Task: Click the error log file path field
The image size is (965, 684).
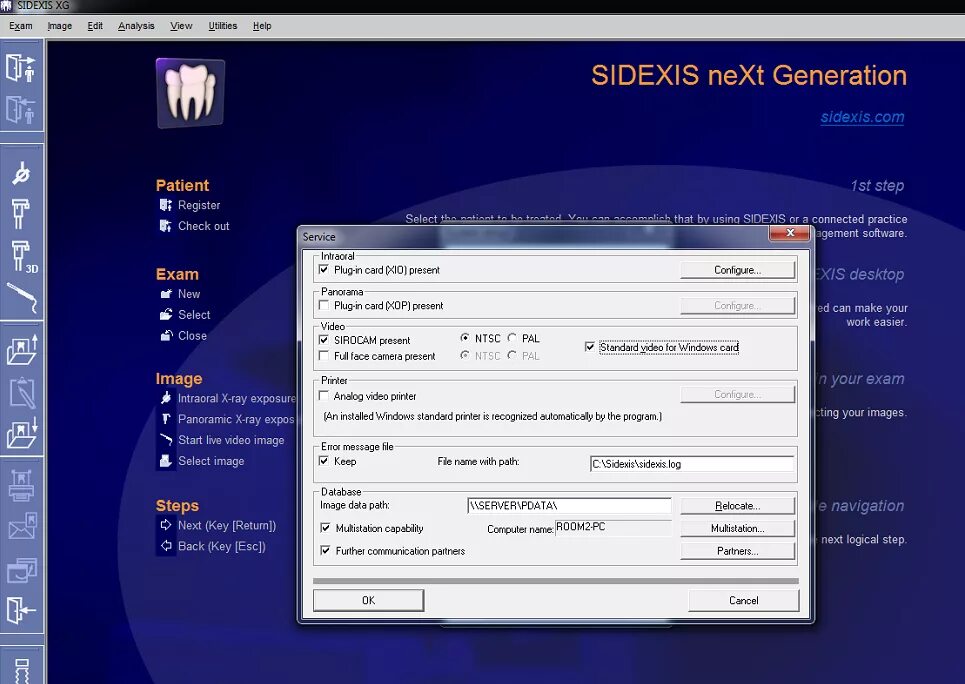Action: [x=692, y=464]
